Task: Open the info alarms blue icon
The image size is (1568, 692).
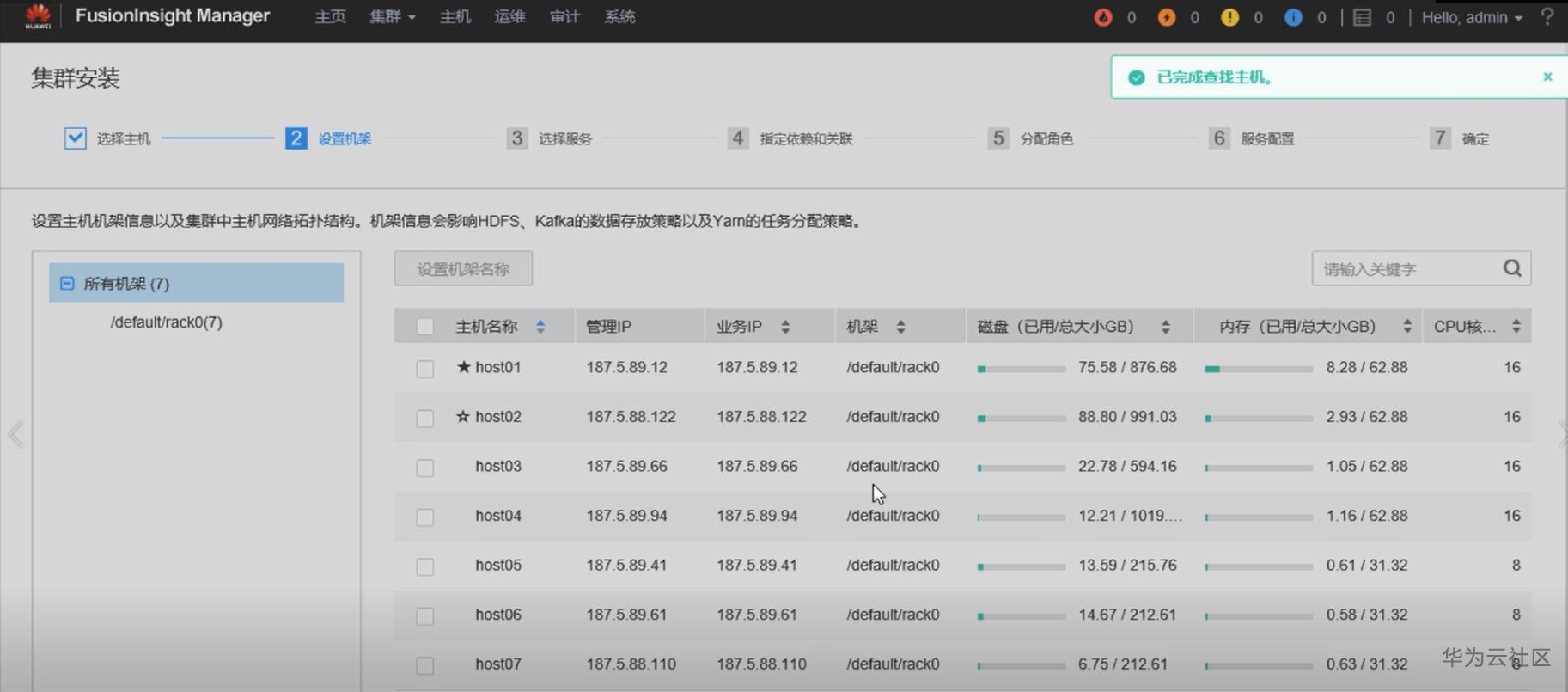Action: 1293,17
